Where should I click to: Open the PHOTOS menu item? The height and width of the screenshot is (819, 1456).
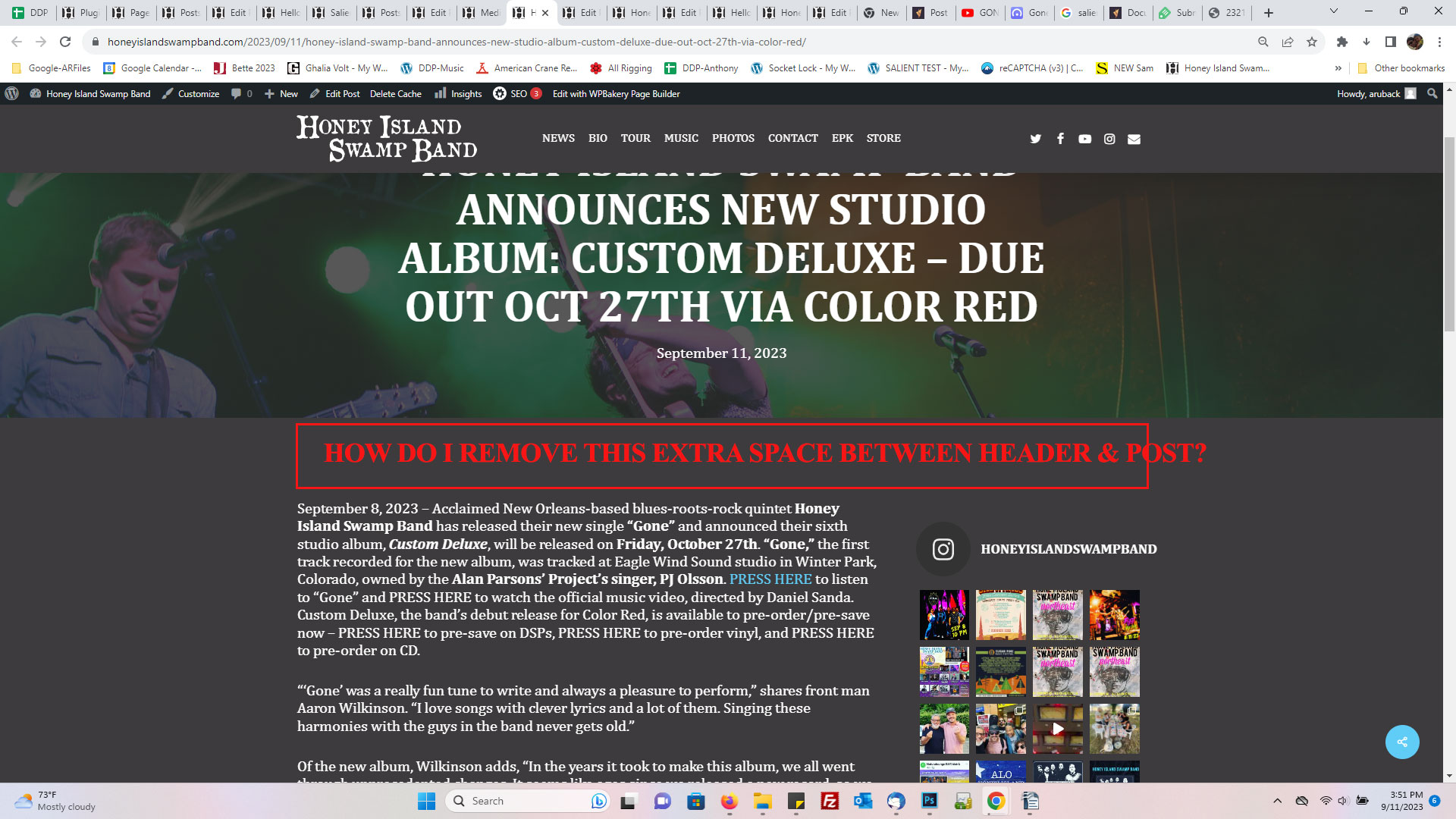[x=733, y=138]
